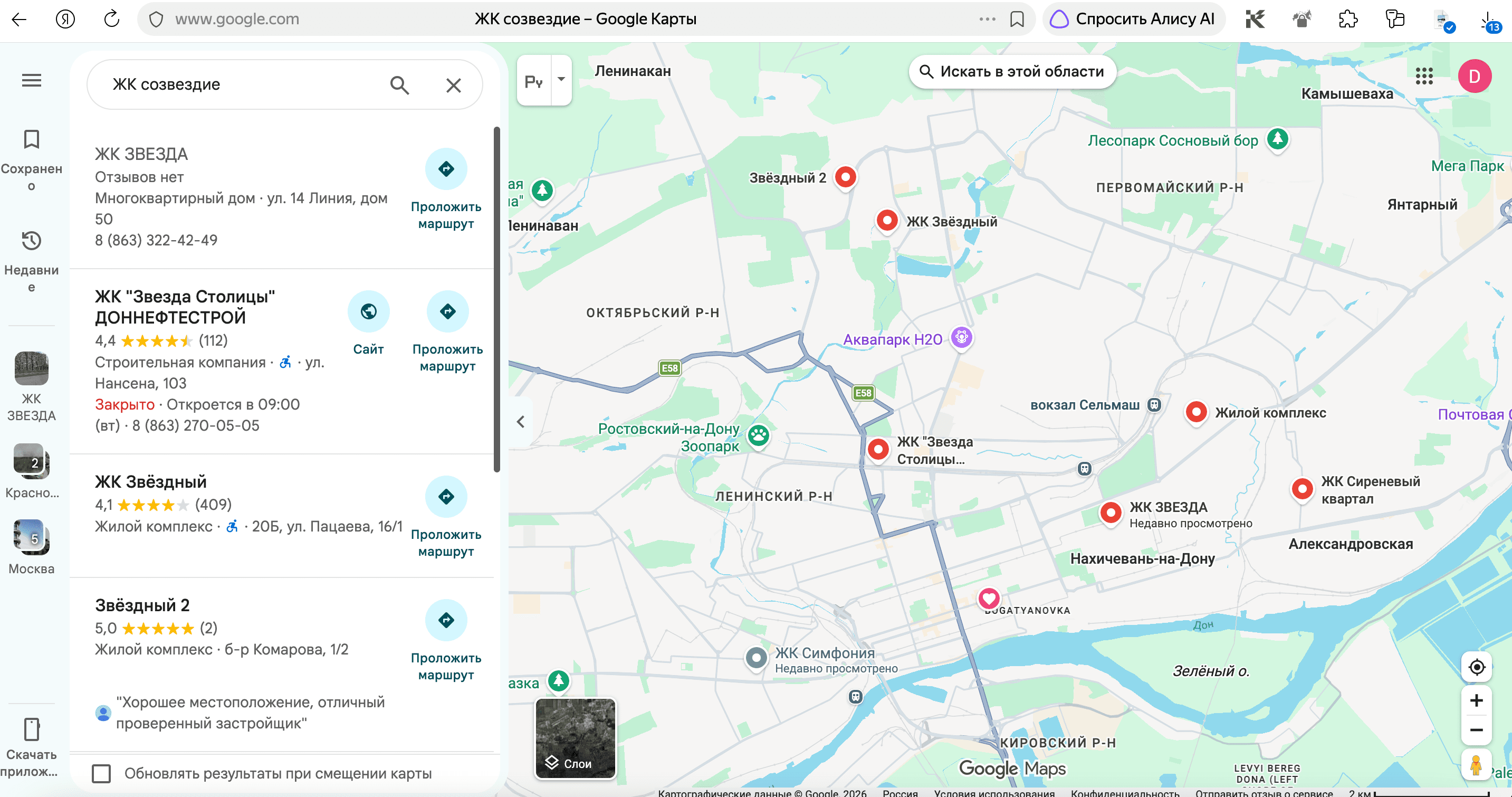Open the browser extensions puzzle icon
The width and height of the screenshot is (1512, 797).
[x=1347, y=20]
